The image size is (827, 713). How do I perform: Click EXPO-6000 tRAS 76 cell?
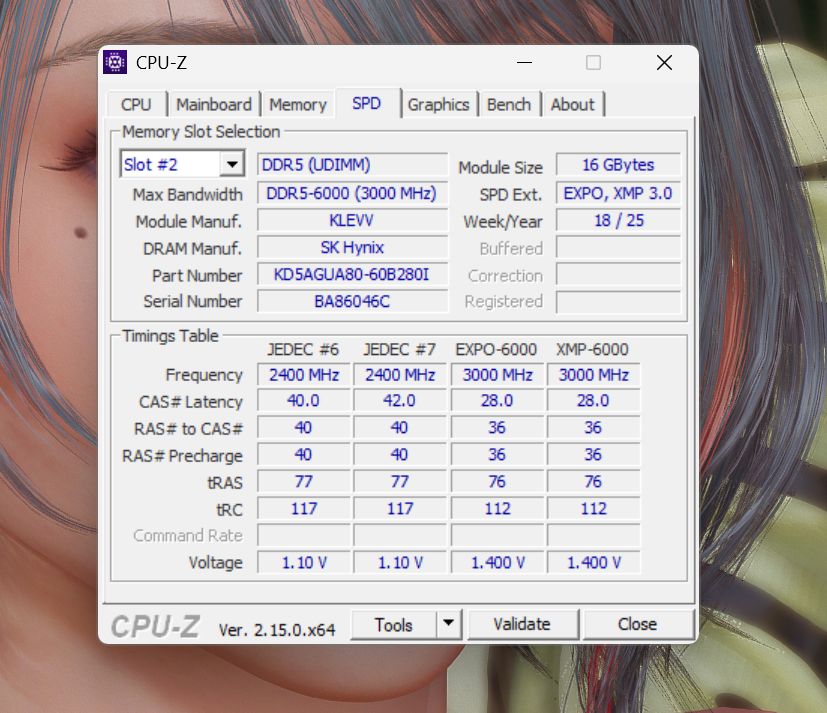click(497, 481)
